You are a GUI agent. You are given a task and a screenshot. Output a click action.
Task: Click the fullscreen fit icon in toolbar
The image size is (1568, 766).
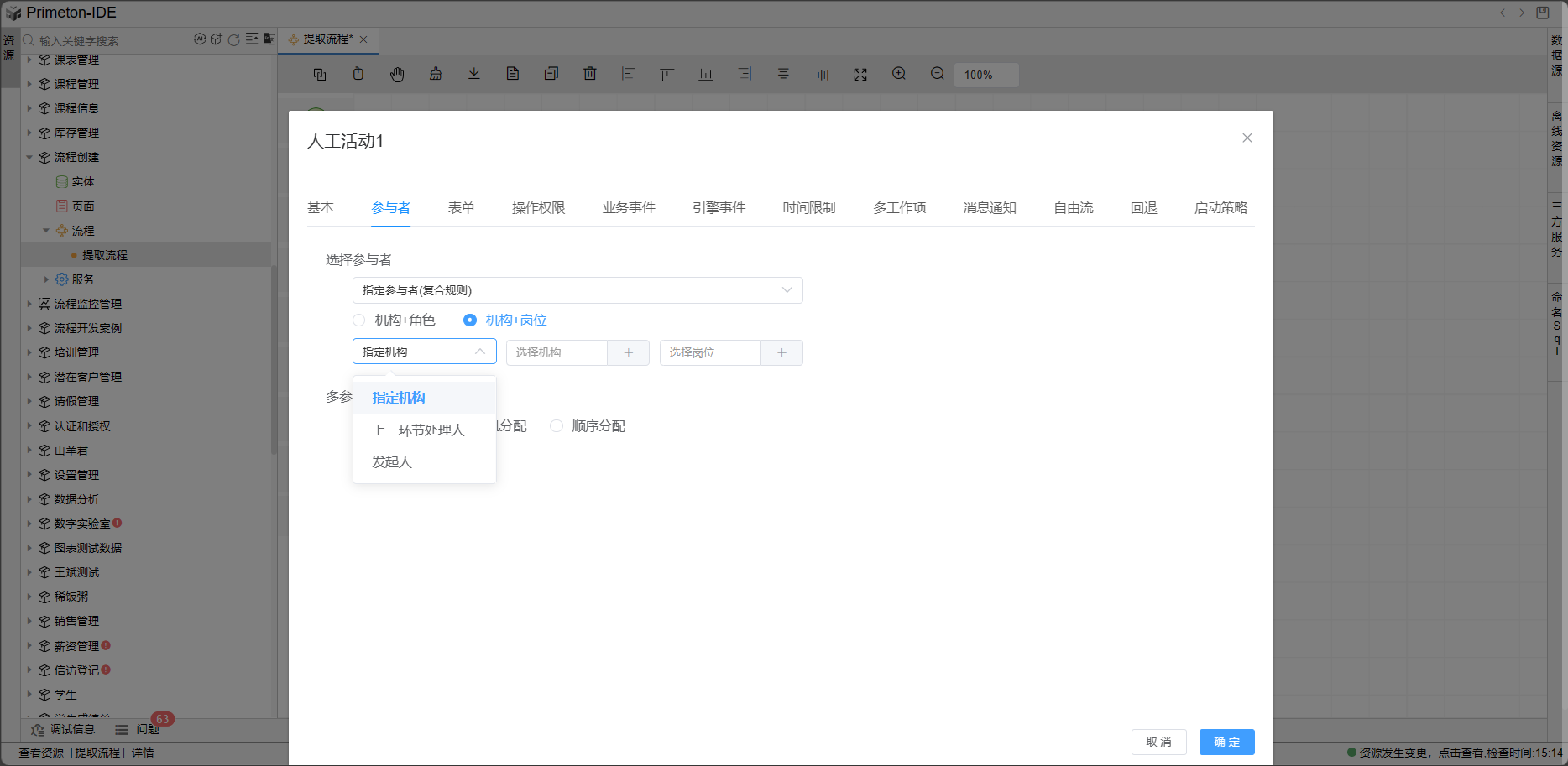pos(860,75)
